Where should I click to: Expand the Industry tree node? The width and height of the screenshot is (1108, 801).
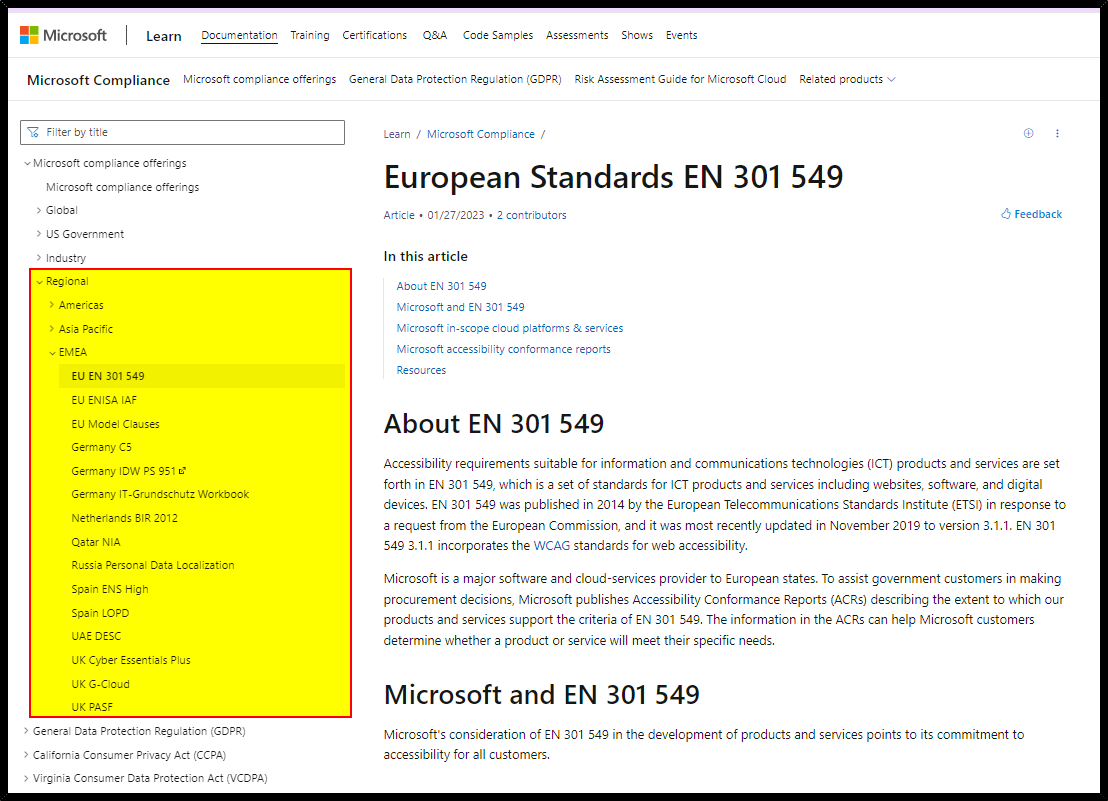pos(61,258)
